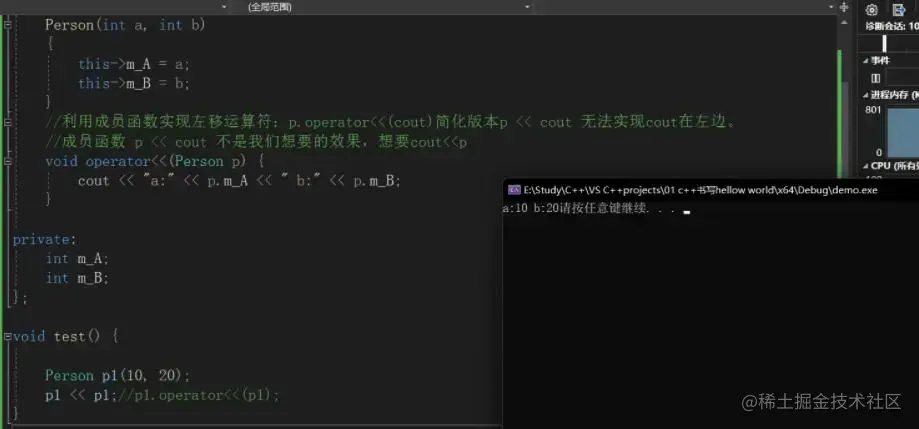Screen dimensions: 919x429
Task: Click the process memory usage graph
Action: pos(903,132)
